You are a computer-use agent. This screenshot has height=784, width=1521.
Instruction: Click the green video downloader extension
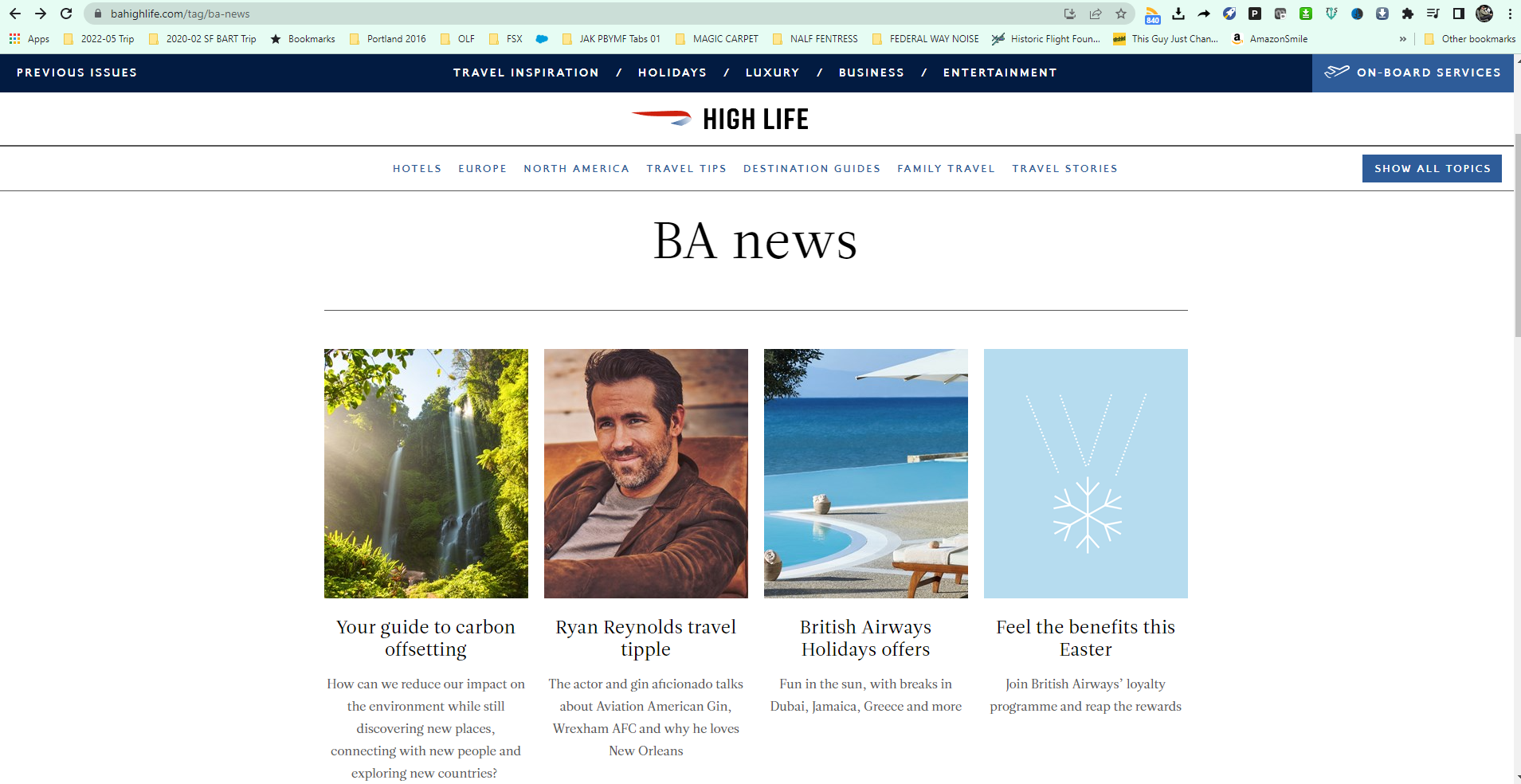click(1305, 14)
